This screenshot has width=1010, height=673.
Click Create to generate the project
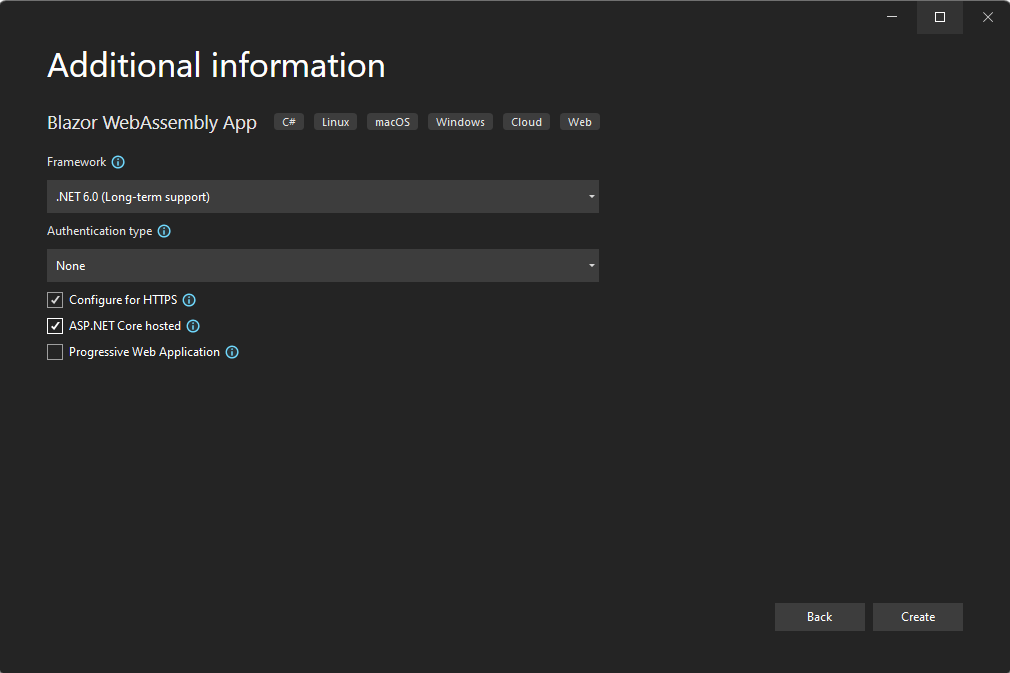(917, 617)
